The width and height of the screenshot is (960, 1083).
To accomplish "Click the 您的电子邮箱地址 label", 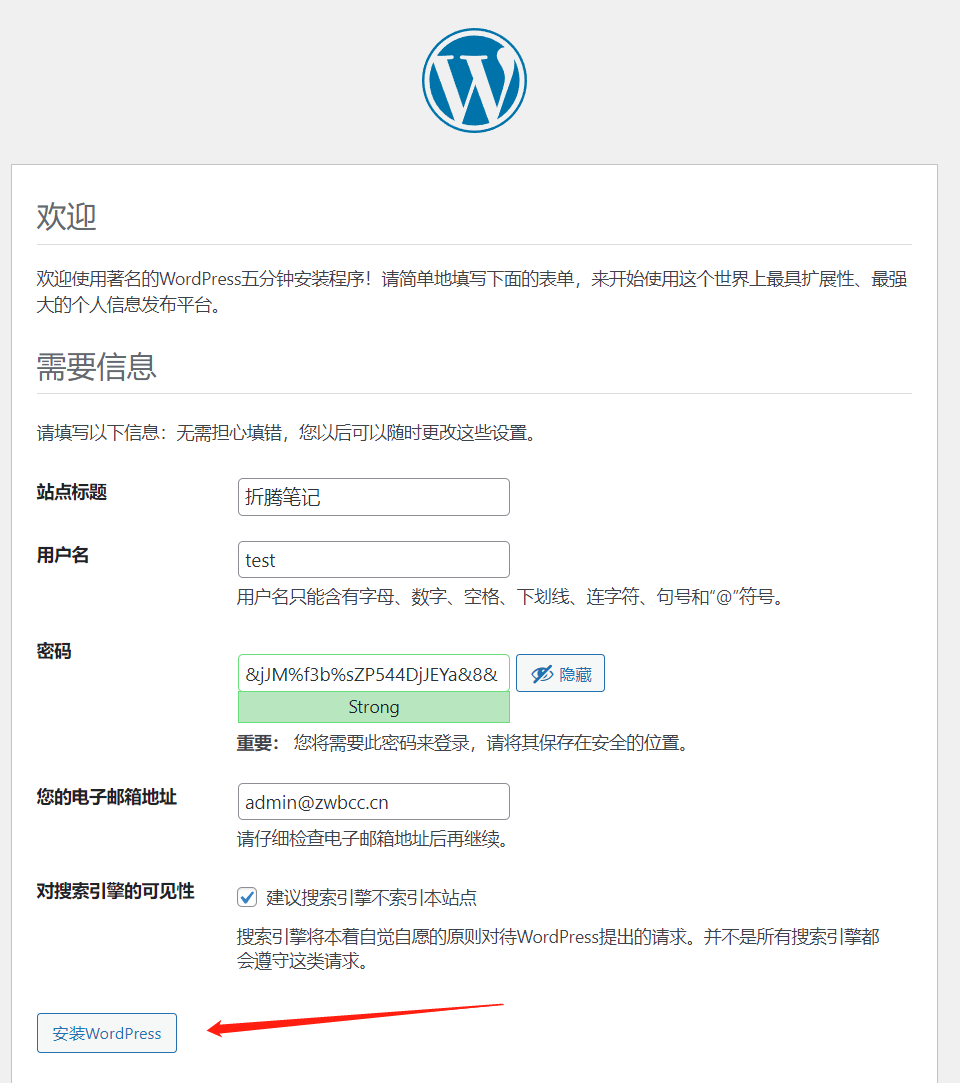I will pos(107,796).
